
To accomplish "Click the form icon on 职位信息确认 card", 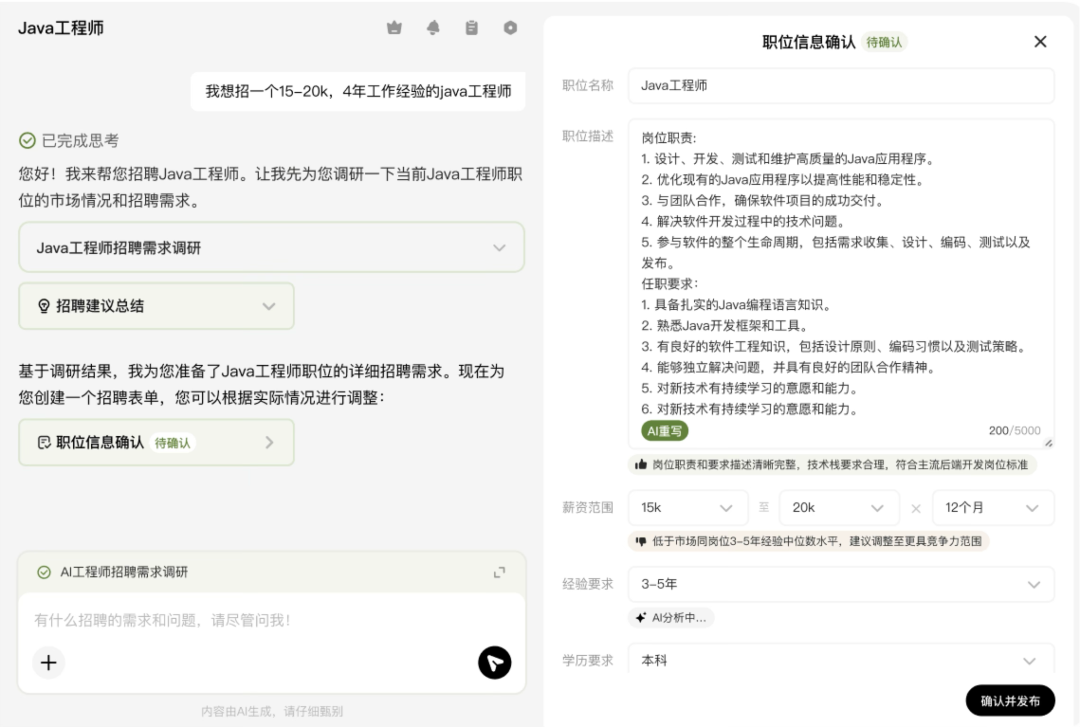I will coord(44,442).
